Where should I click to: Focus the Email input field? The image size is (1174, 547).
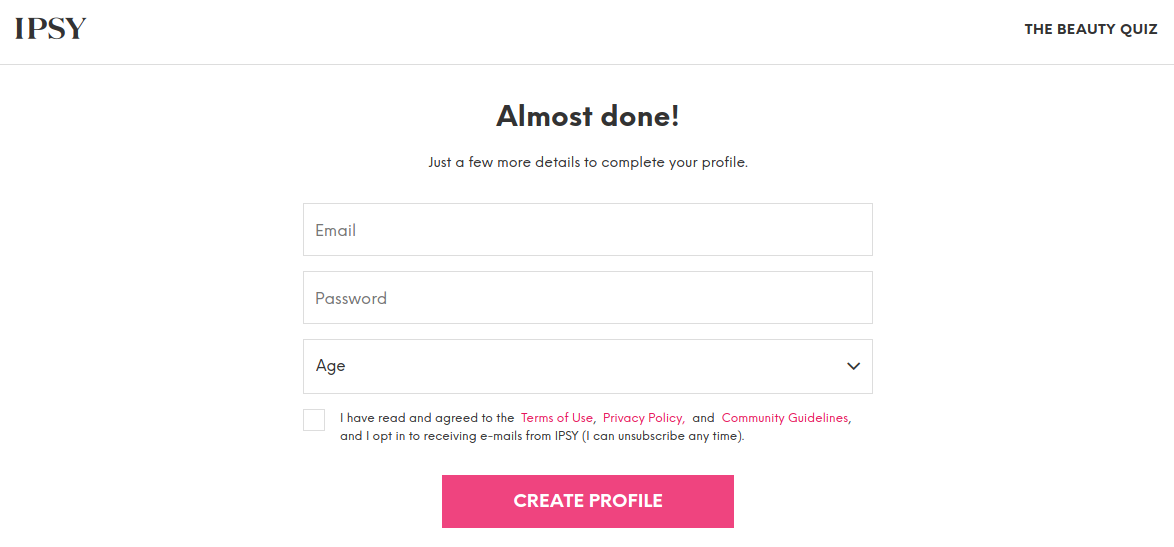pyautogui.click(x=588, y=230)
